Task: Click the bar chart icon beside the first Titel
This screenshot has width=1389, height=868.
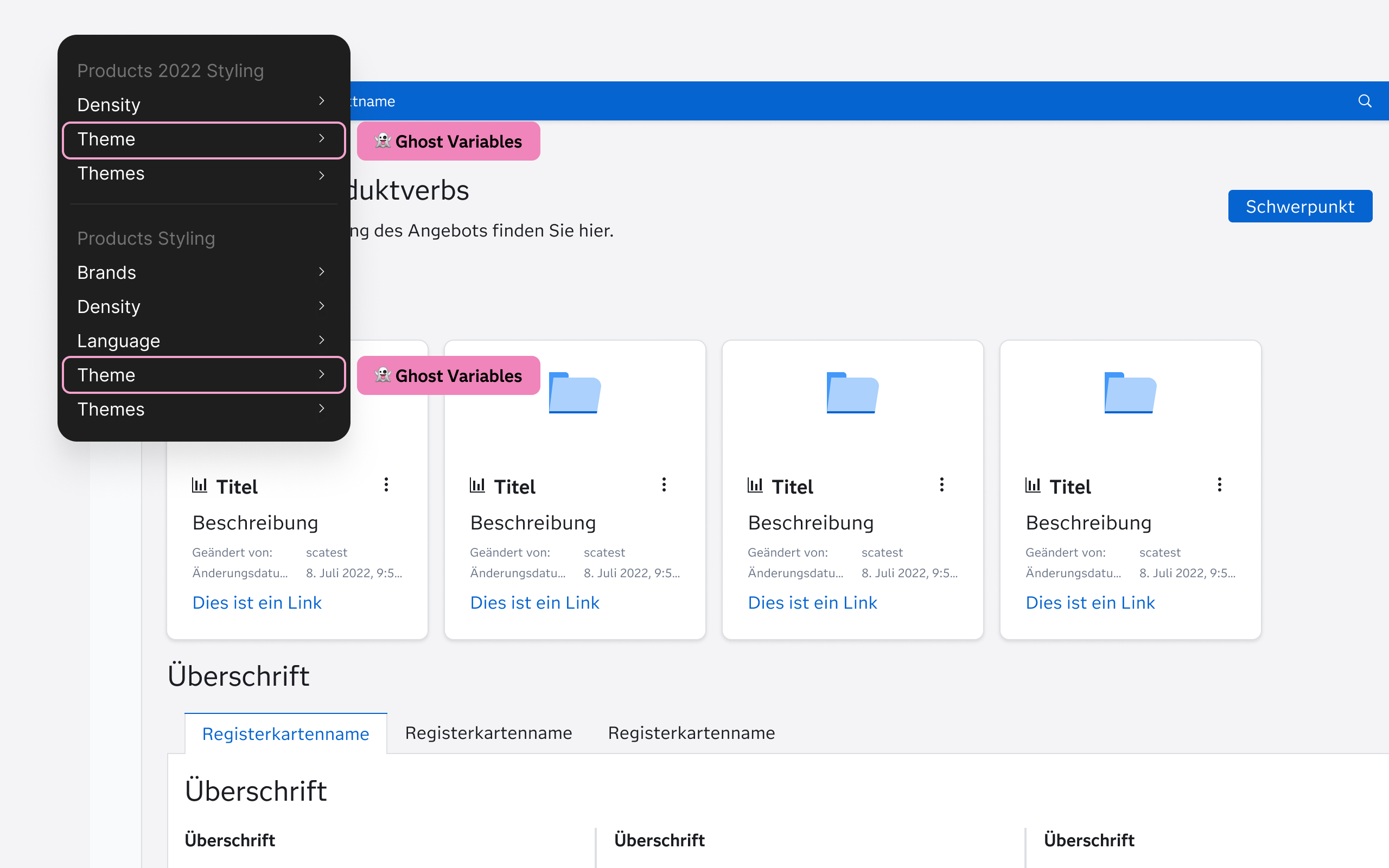Action: 200,485
